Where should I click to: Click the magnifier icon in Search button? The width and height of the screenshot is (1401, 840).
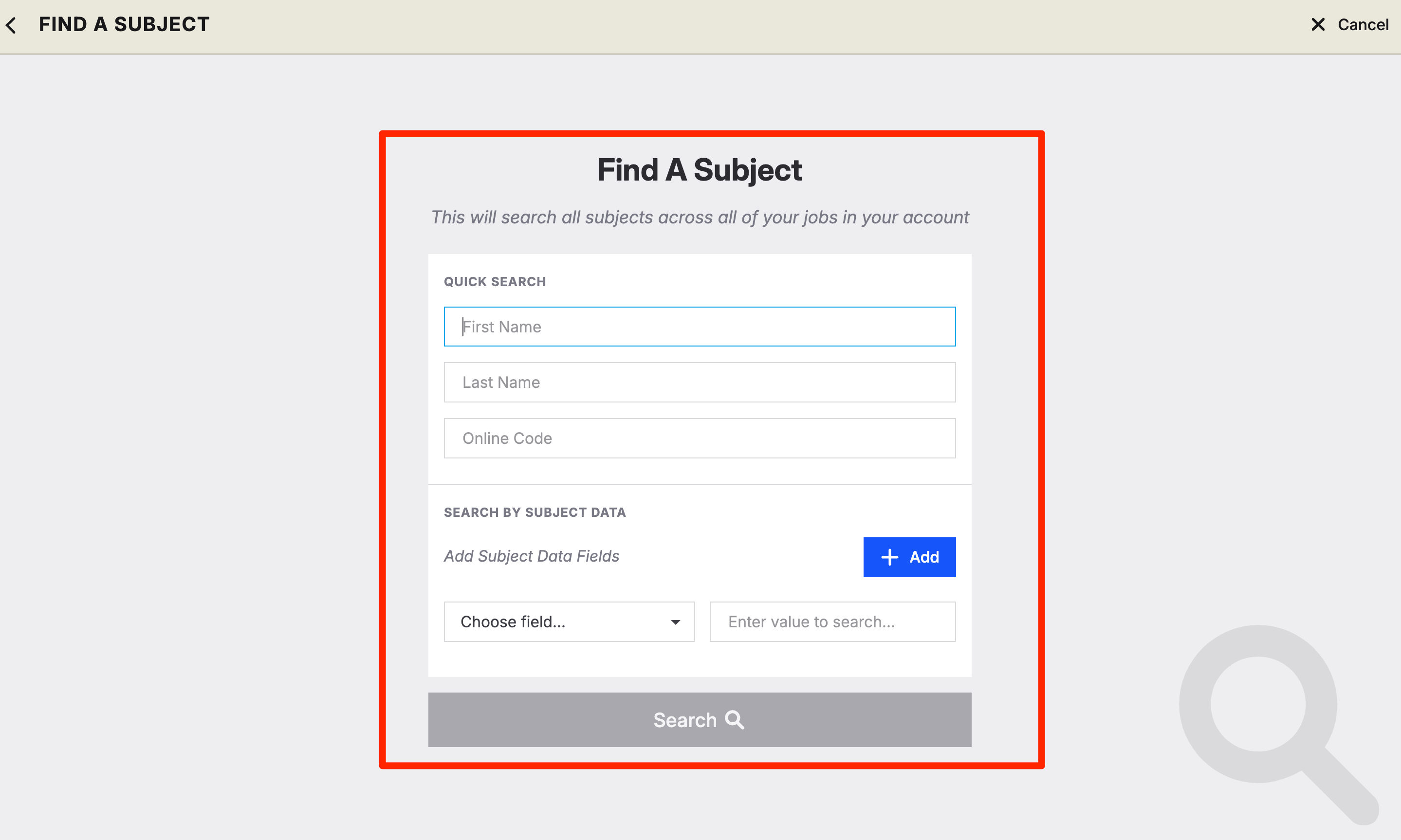[x=734, y=719]
